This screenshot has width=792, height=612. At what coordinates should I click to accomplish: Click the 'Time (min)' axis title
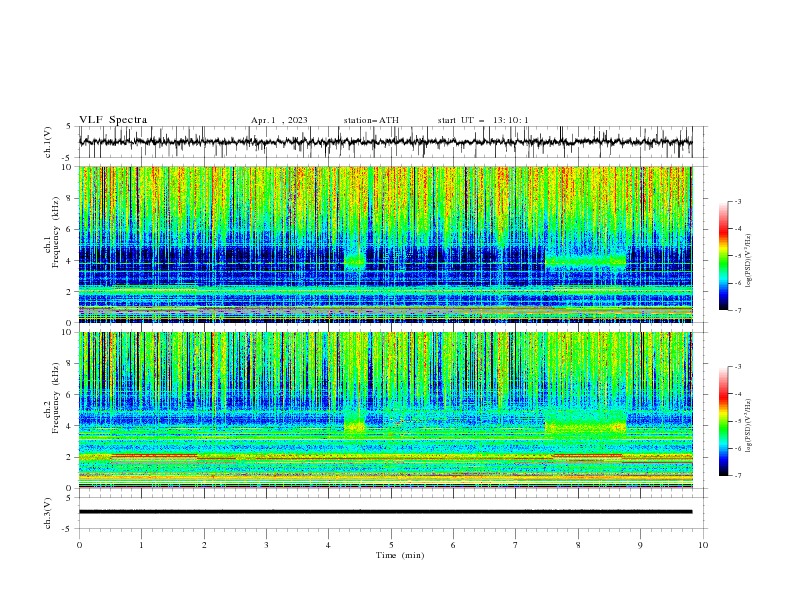pos(400,555)
